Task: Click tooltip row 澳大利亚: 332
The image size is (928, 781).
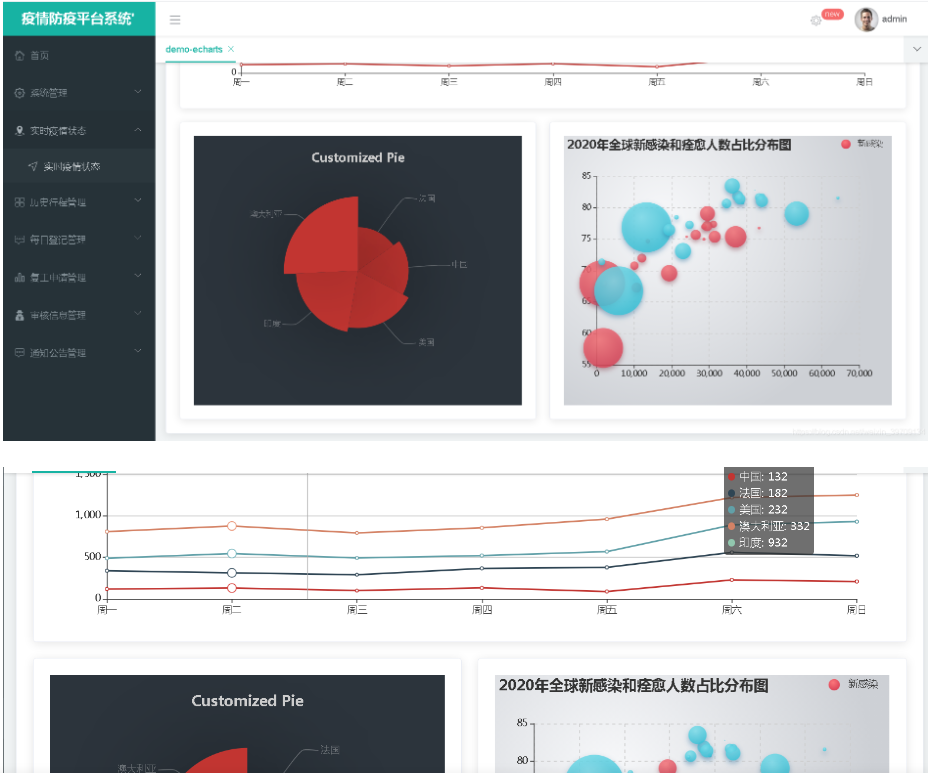Action: [769, 526]
